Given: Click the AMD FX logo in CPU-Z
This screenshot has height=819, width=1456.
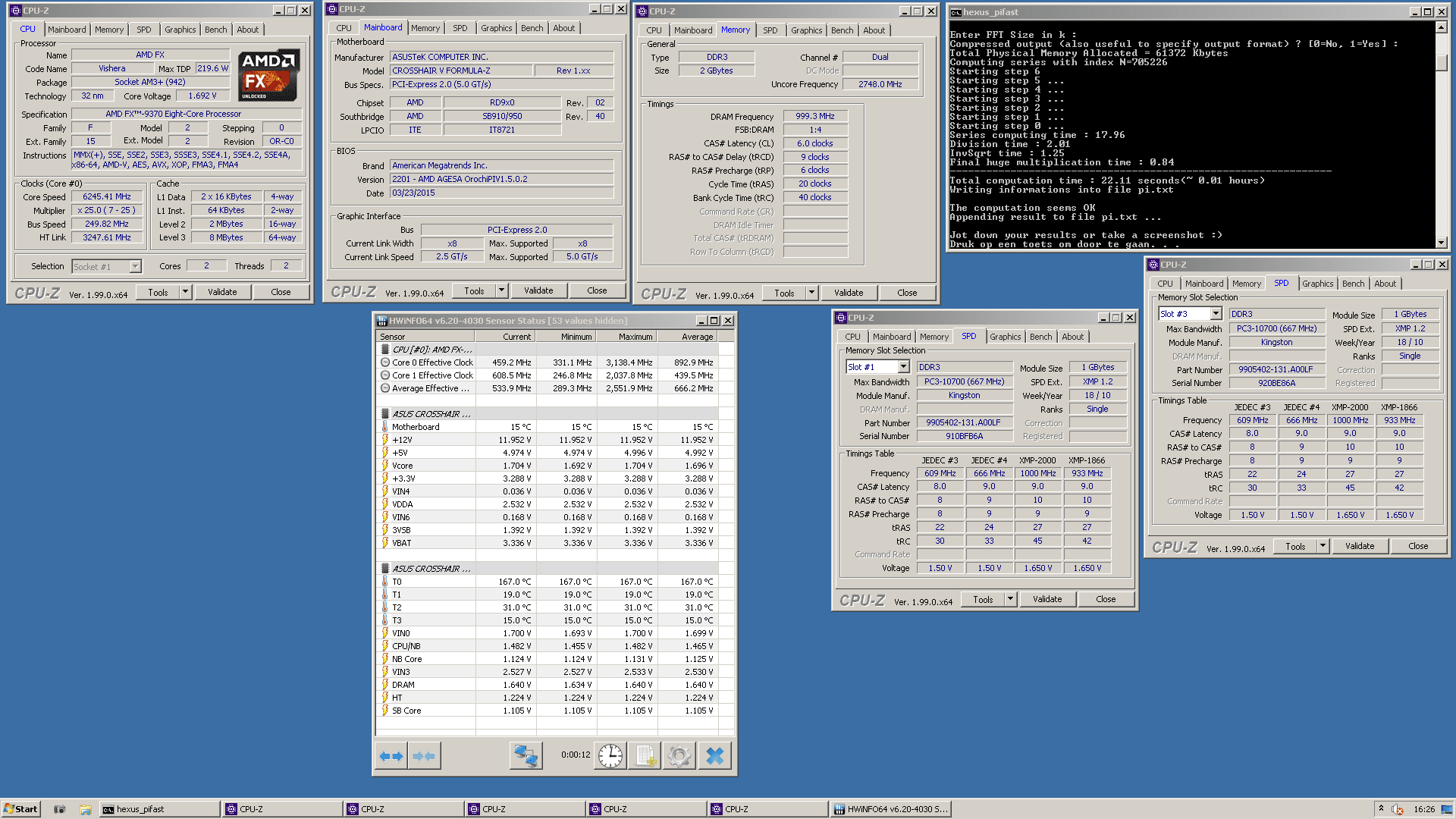Looking at the screenshot, I should pyautogui.click(x=268, y=75).
